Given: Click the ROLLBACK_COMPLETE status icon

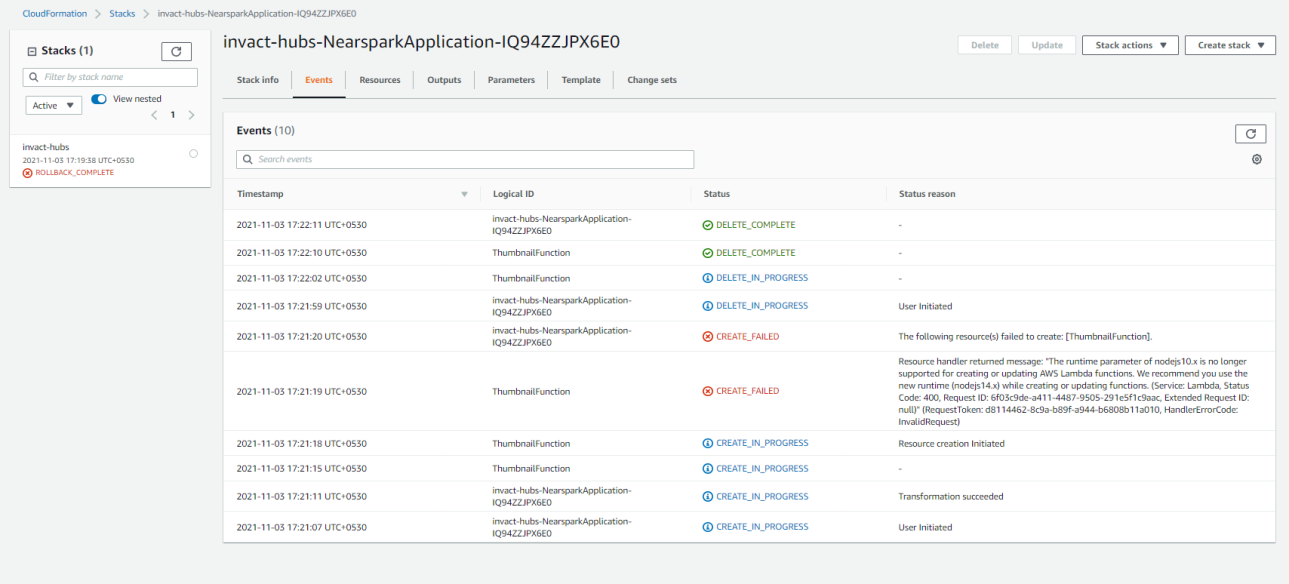Looking at the screenshot, I should coord(27,173).
